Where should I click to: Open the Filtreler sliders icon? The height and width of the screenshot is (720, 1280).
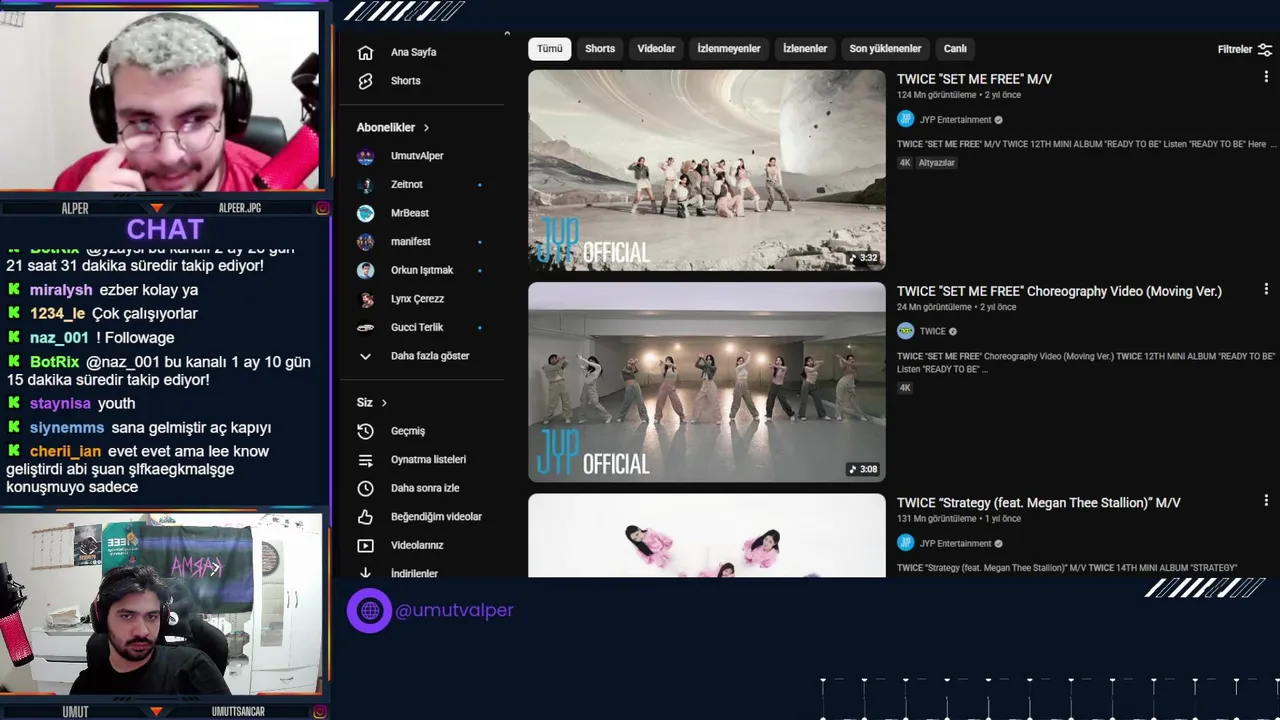[1265, 49]
